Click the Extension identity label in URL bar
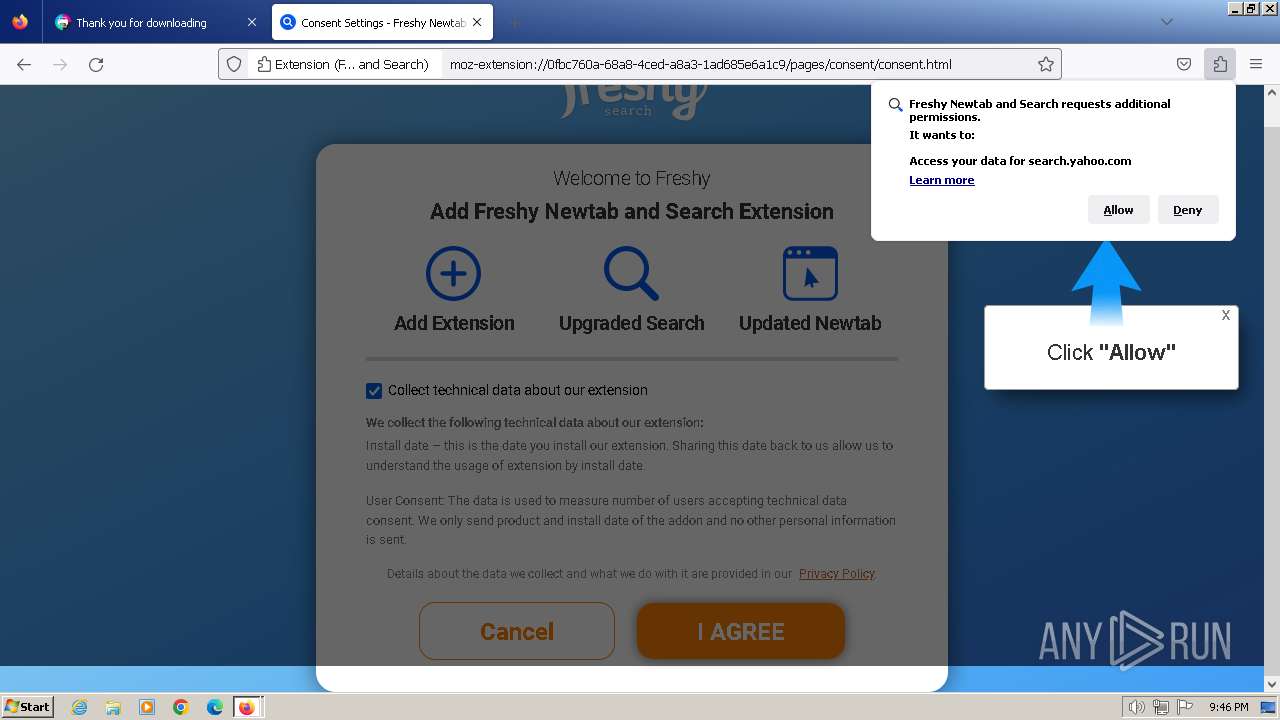The height and width of the screenshot is (720, 1280). pyautogui.click(x=343, y=64)
